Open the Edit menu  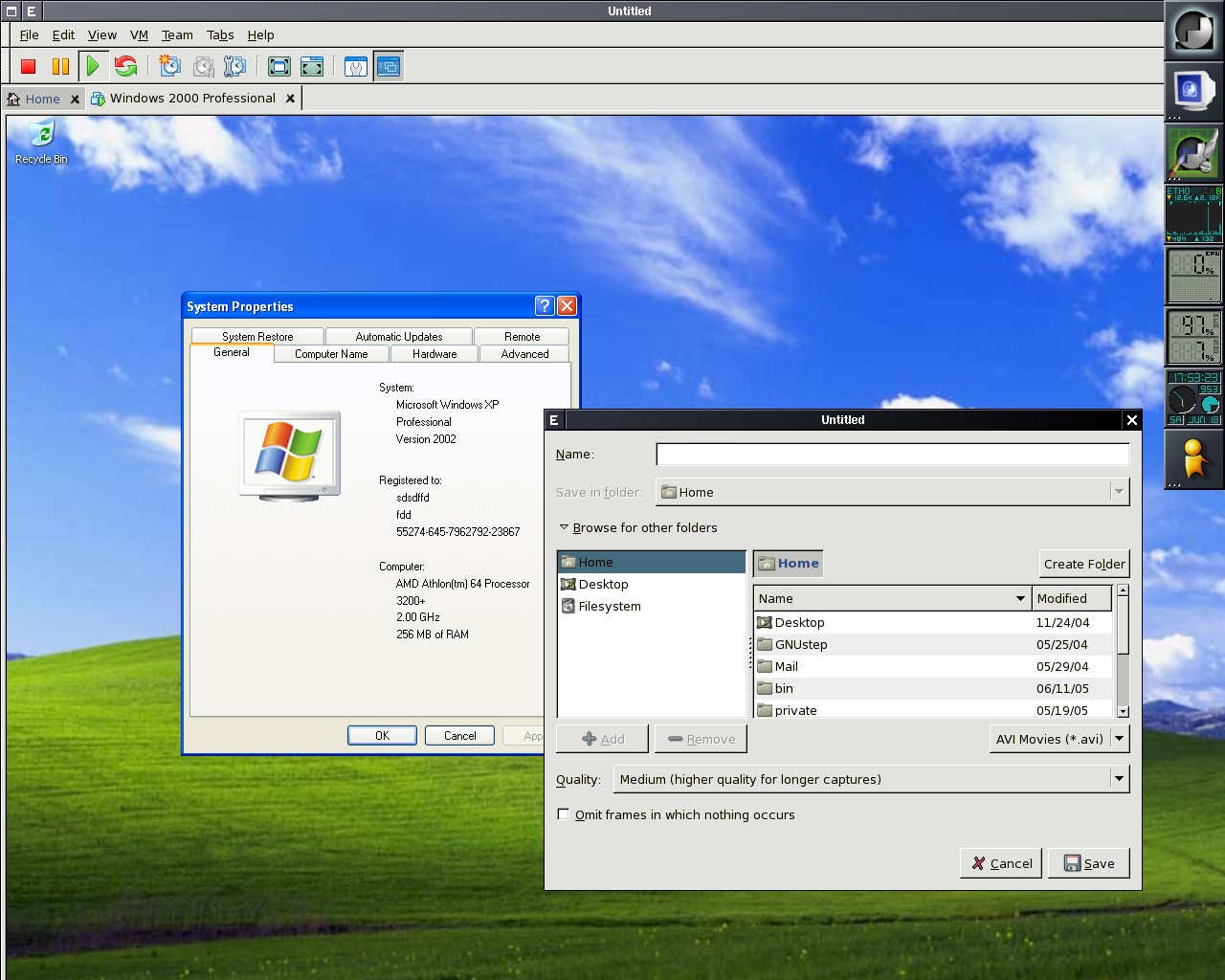pos(63,34)
